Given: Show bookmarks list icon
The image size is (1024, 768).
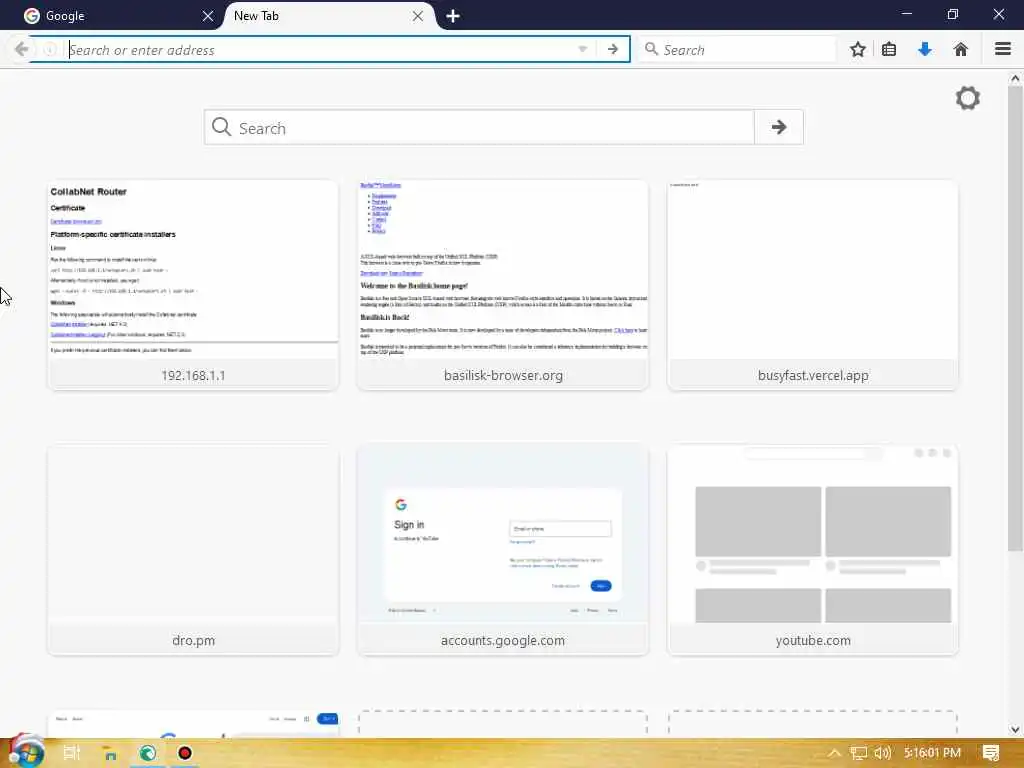Looking at the screenshot, I should (x=889, y=49).
